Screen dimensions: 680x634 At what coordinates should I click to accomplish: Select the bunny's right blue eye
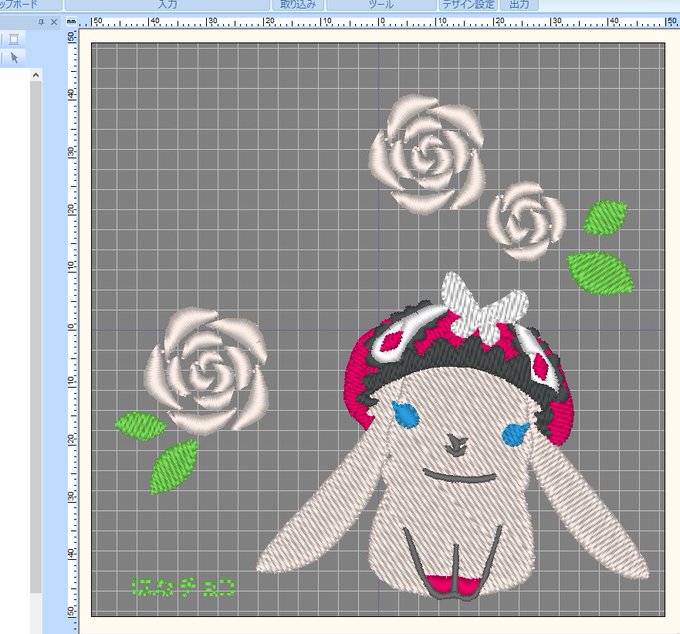coord(515,435)
